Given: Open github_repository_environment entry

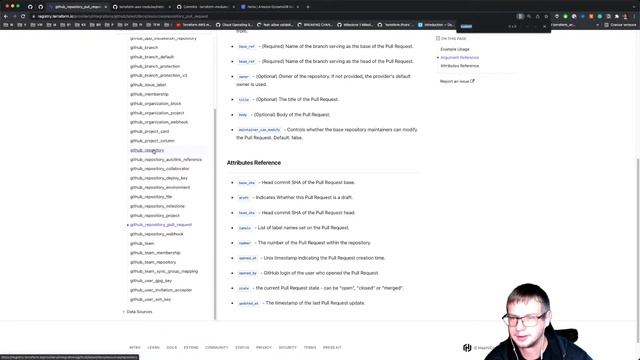Looking at the screenshot, I should tap(160, 188).
